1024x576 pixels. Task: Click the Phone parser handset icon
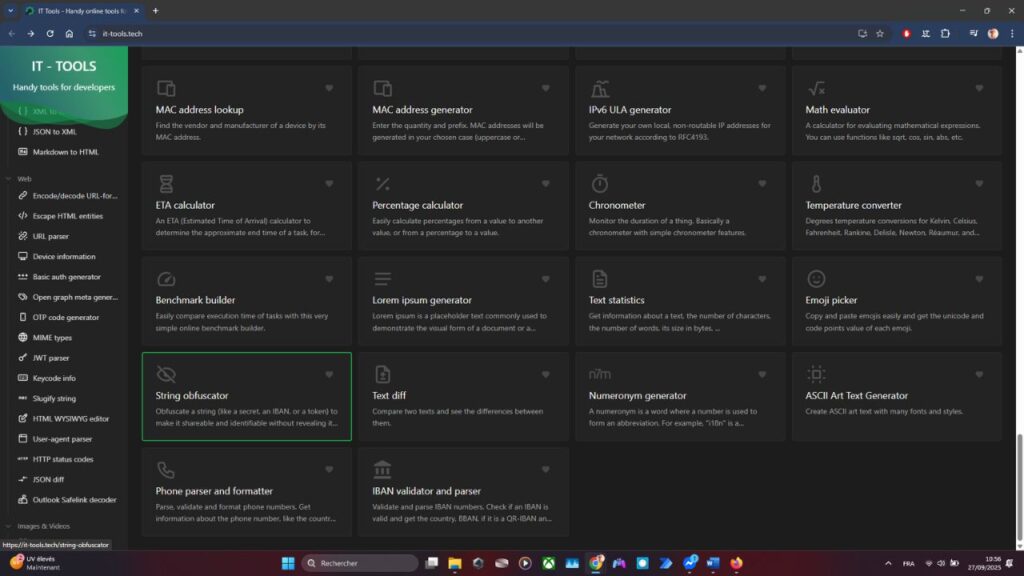click(166, 470)
